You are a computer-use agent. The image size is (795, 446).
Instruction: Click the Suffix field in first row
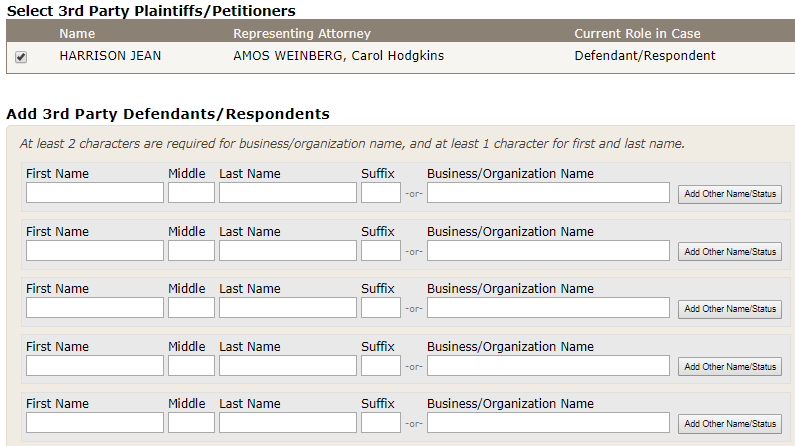point(381,193)
